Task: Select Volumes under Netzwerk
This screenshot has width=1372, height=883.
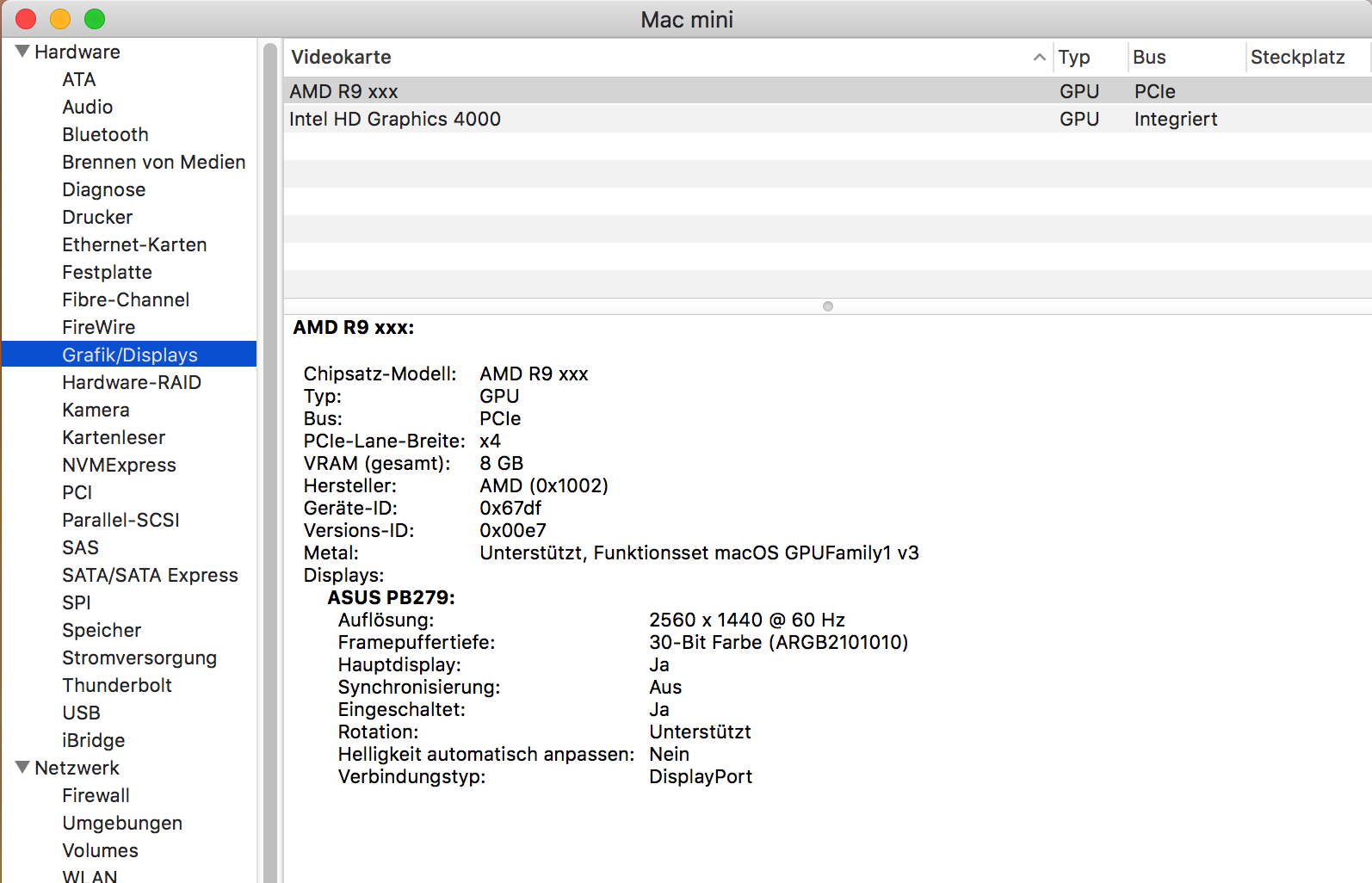Action: (x=100, y=850)
